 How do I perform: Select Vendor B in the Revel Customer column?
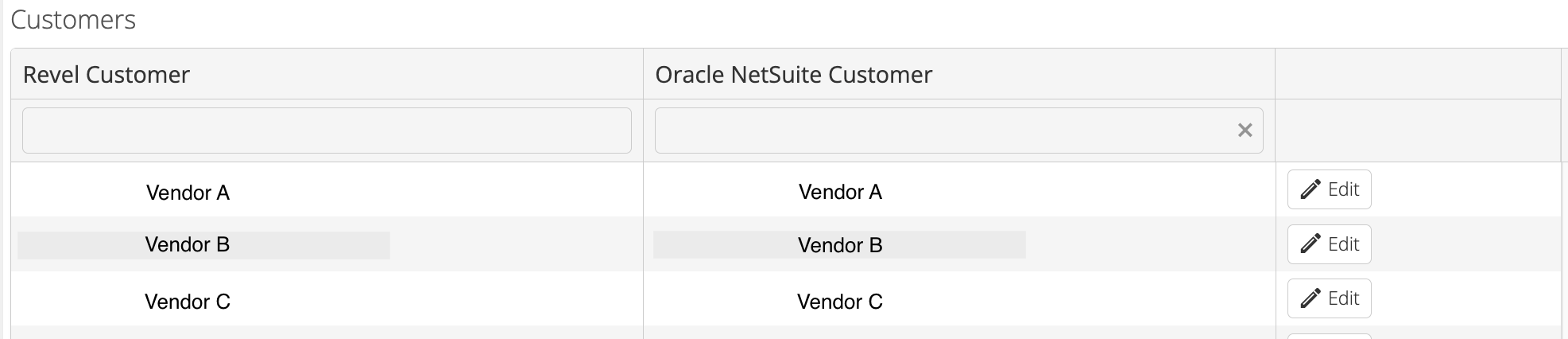188,244
